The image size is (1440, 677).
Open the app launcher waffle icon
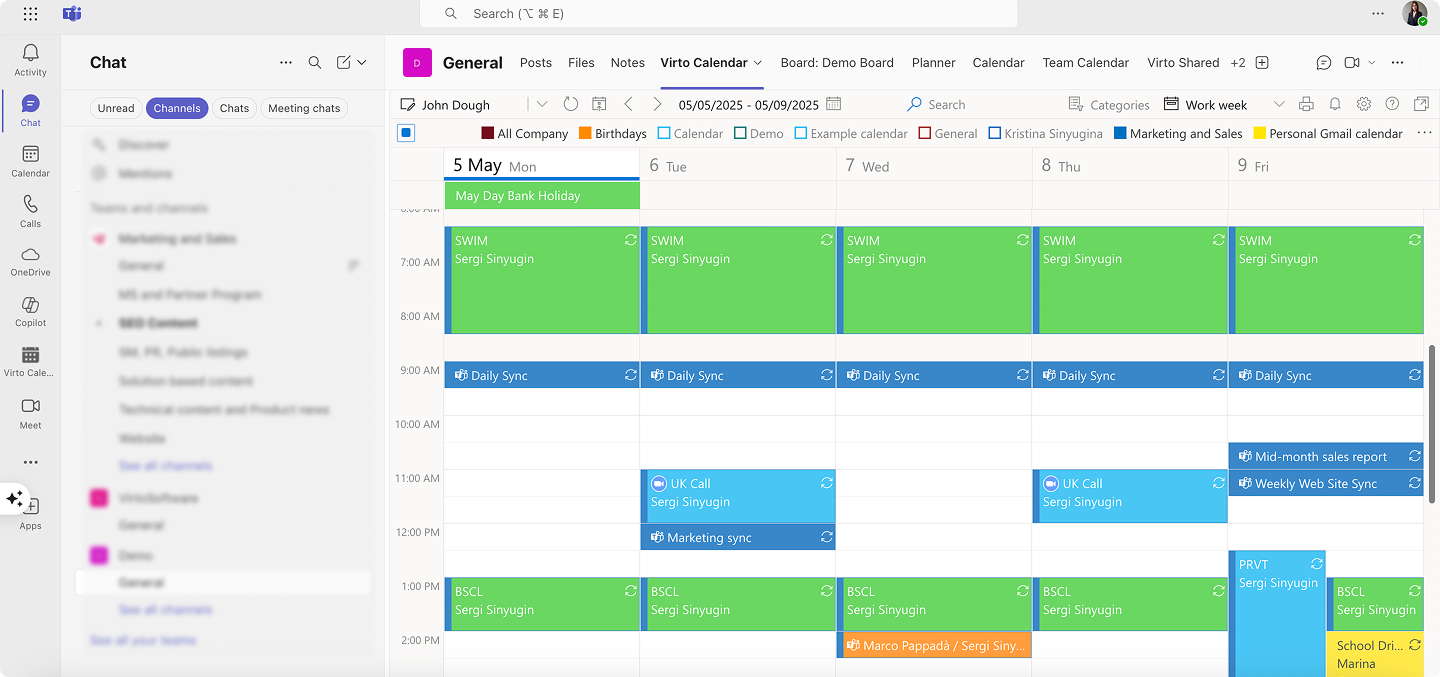click(x=30, y=14)
